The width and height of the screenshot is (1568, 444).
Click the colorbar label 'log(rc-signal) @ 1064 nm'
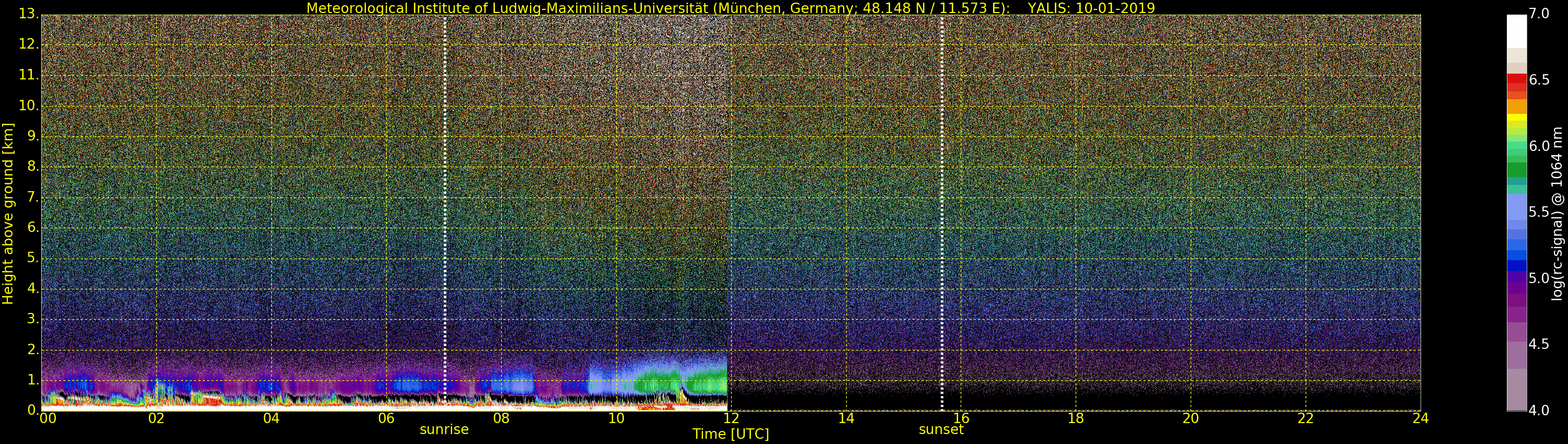tap(1557, 214)
